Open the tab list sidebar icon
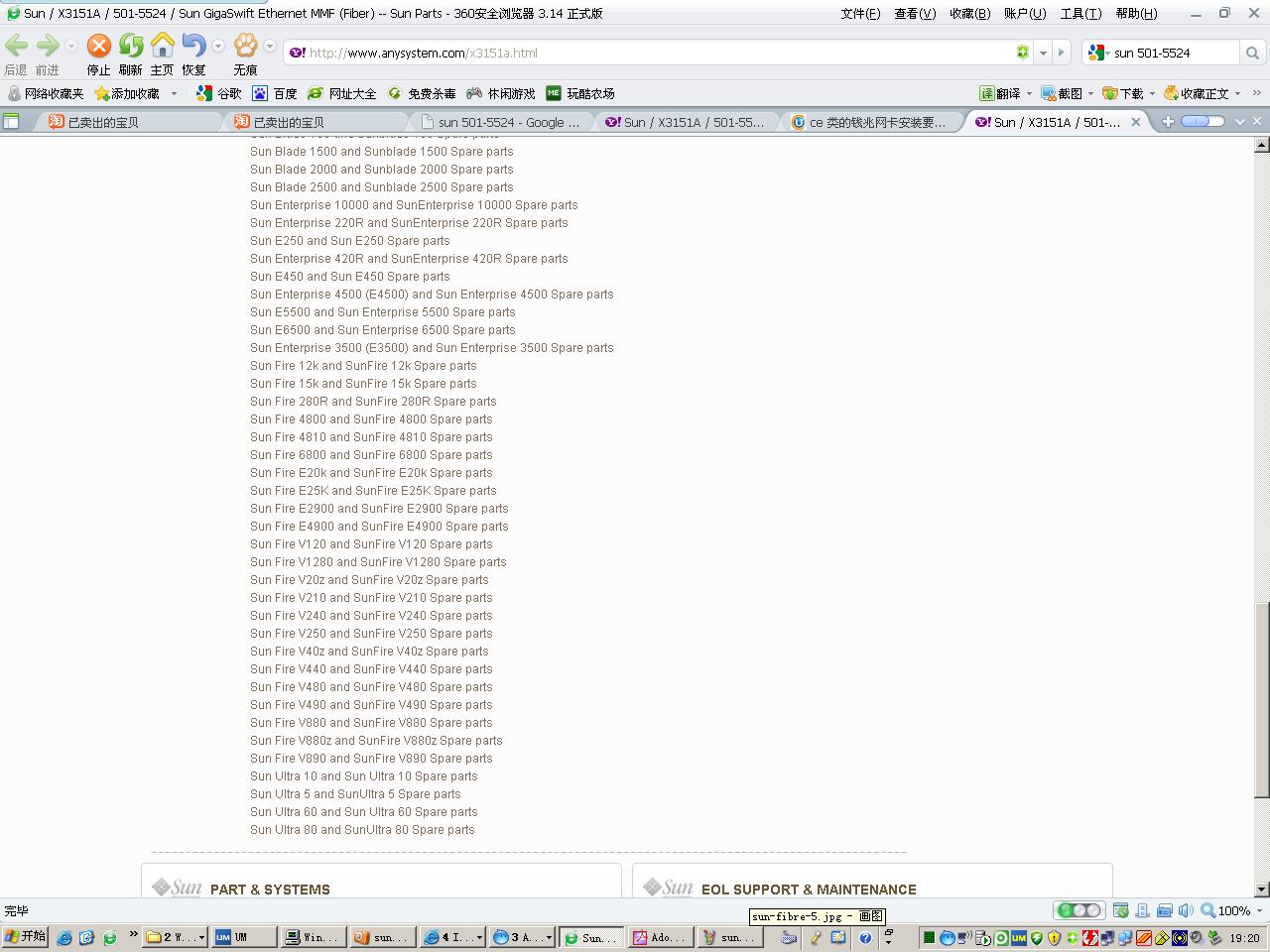 coord(11,121)
